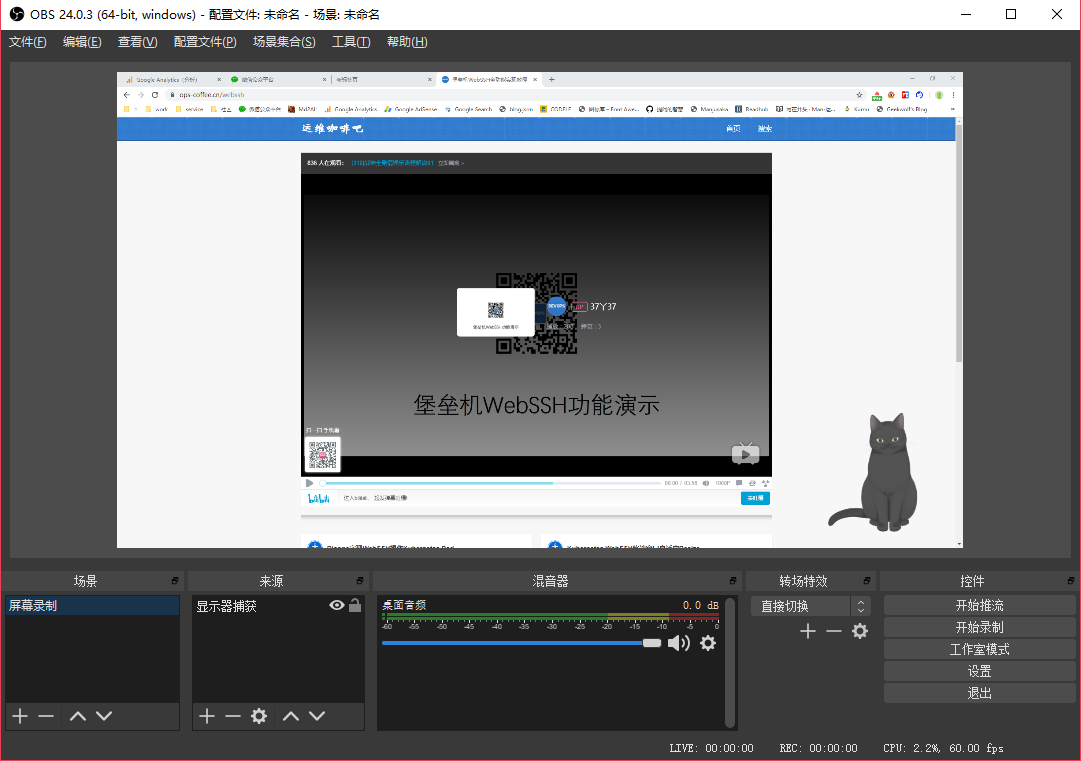1081x761 pixels.
Task: Pop out the 场景 dock panel
Action: point(175,581)
